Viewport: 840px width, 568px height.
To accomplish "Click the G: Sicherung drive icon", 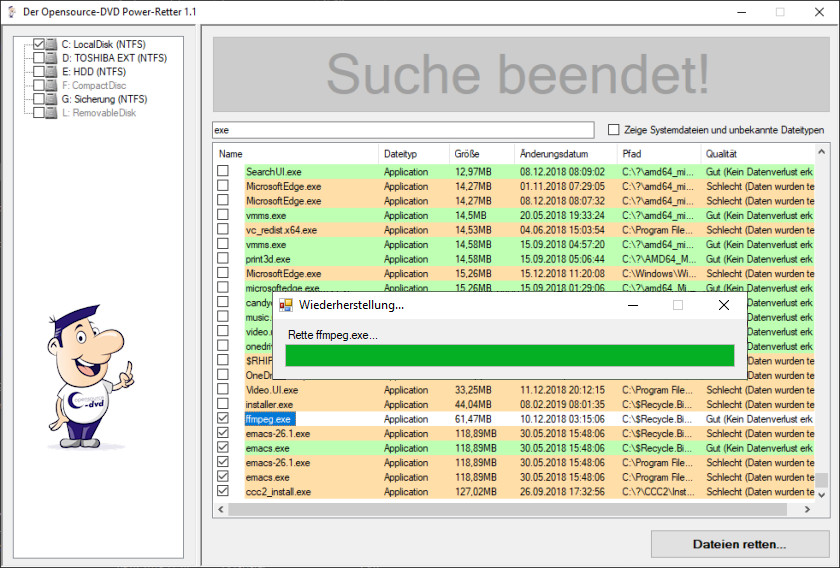I will pos(52,99).
